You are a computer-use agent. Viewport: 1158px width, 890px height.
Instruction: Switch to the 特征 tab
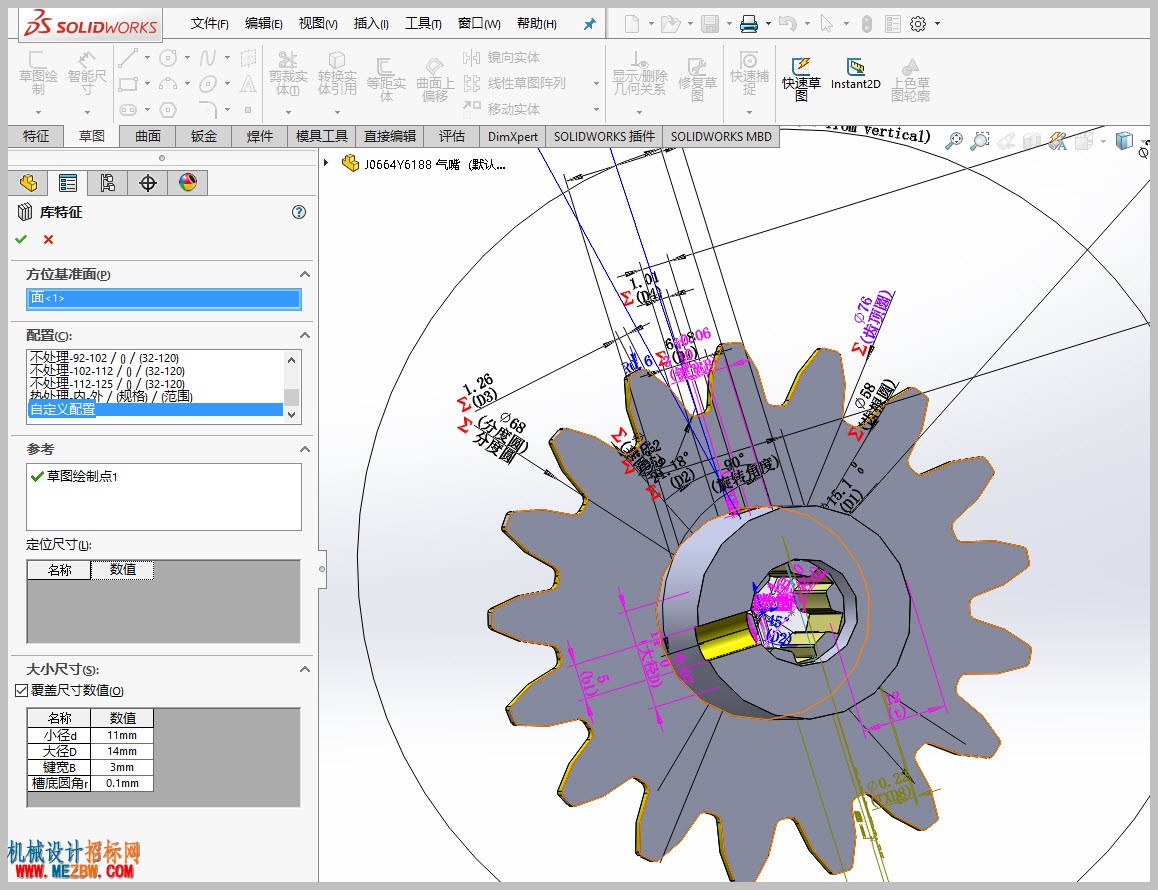[35, 136]
